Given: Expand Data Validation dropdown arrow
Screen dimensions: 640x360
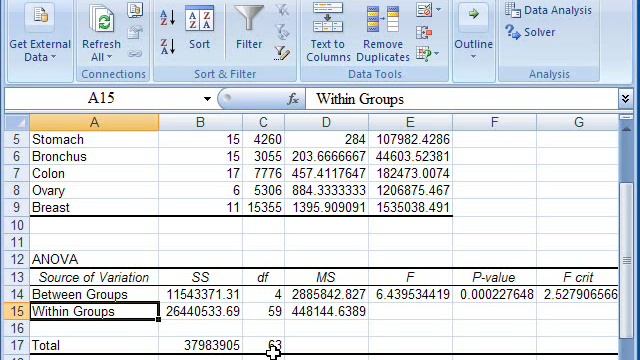Looking at the screenshot, I should (438, 9).
